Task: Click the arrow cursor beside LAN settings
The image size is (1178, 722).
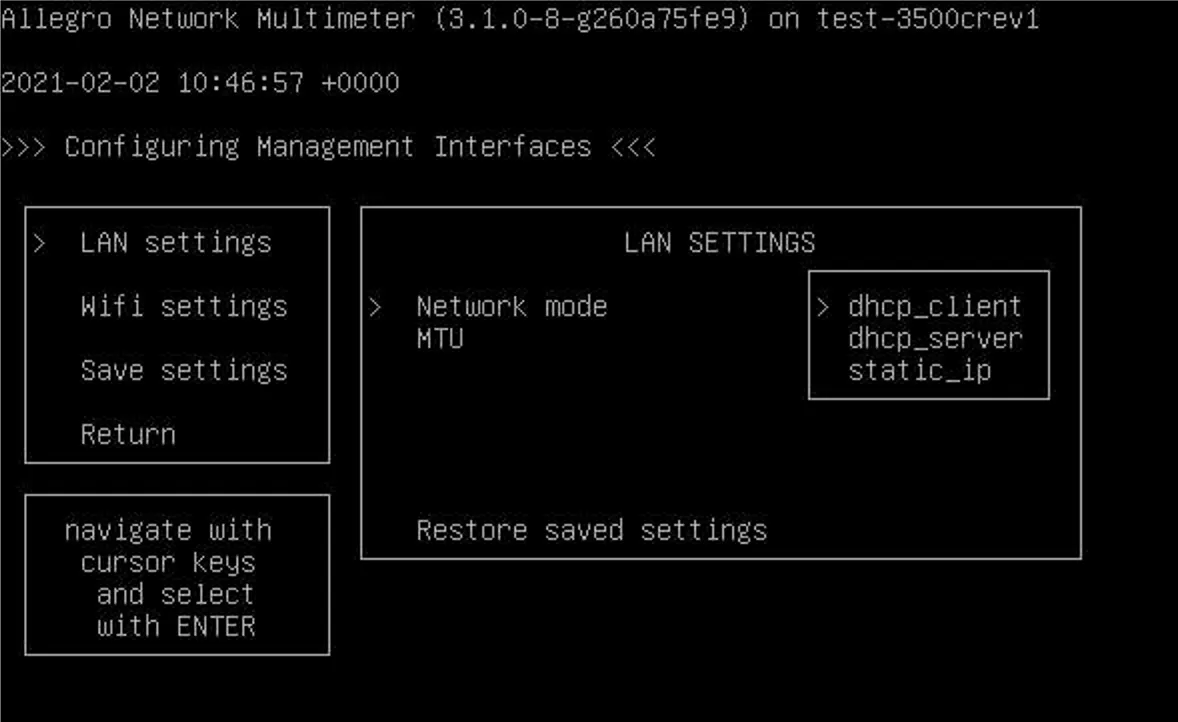Action: (40, 243)
